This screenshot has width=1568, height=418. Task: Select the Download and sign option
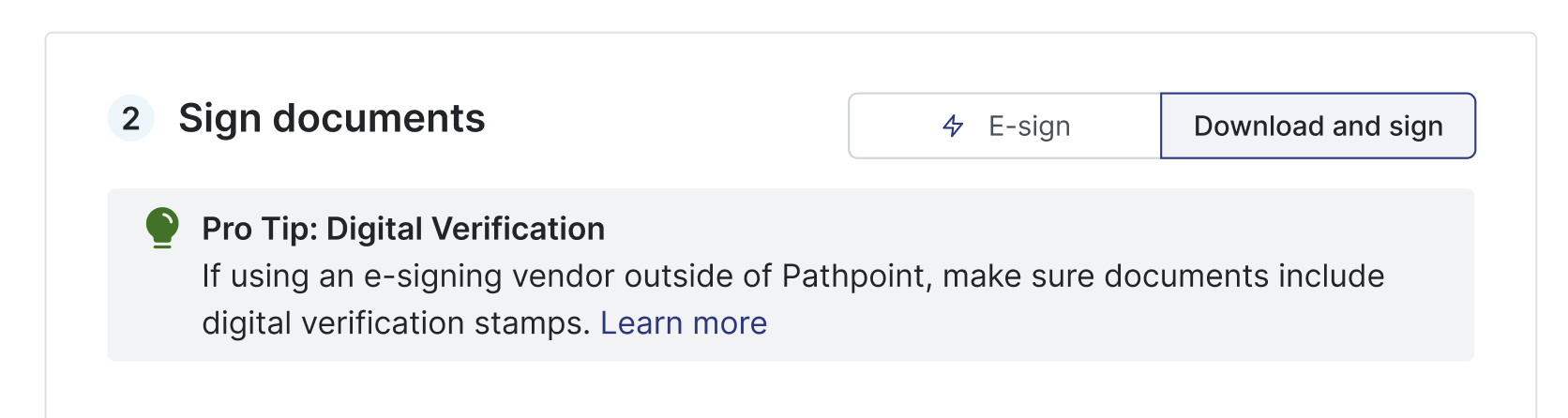click(x=1318, y=126)
